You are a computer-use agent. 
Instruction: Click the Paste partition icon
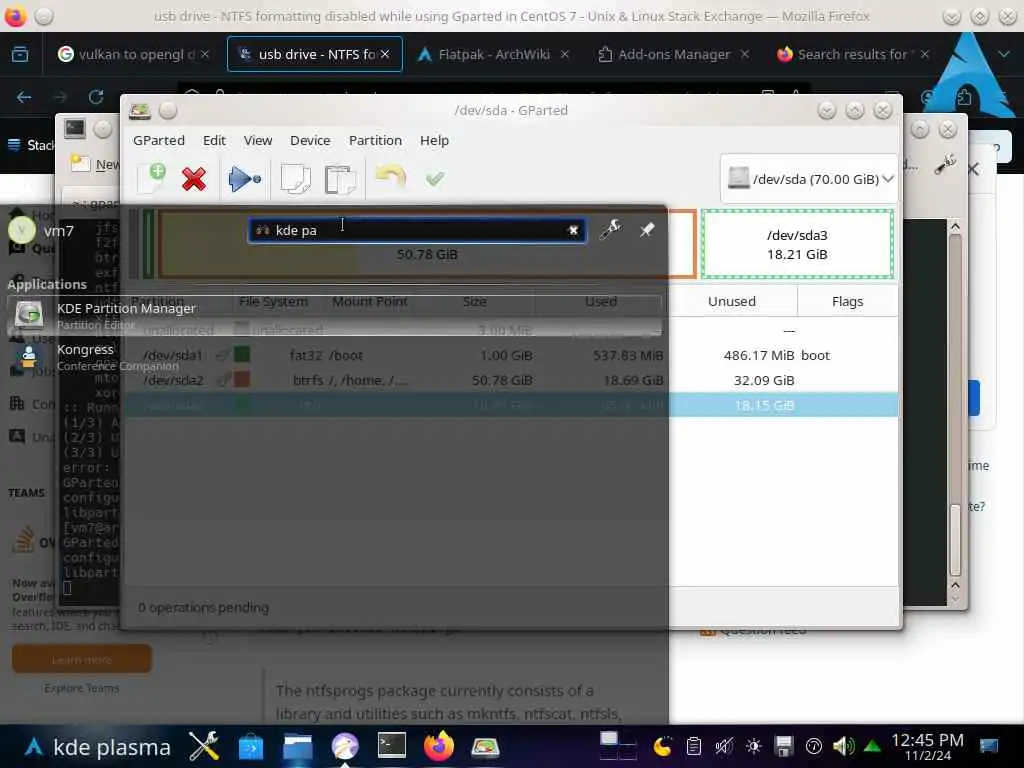[x=340, y=179]
